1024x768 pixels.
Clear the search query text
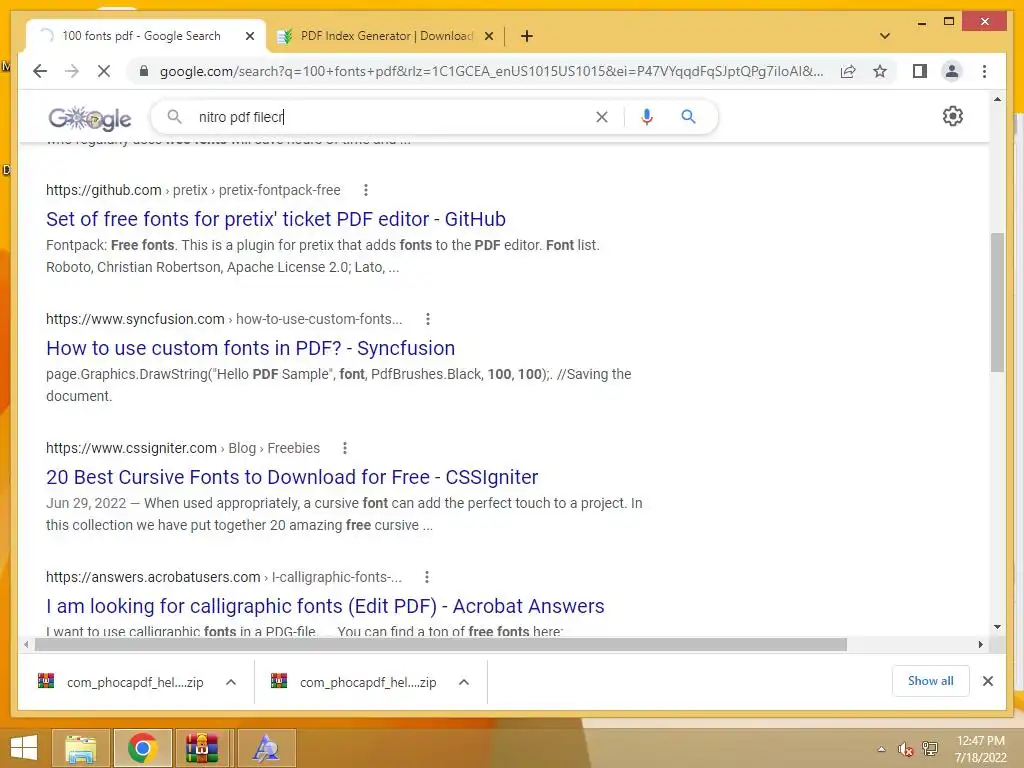[601, 117]
